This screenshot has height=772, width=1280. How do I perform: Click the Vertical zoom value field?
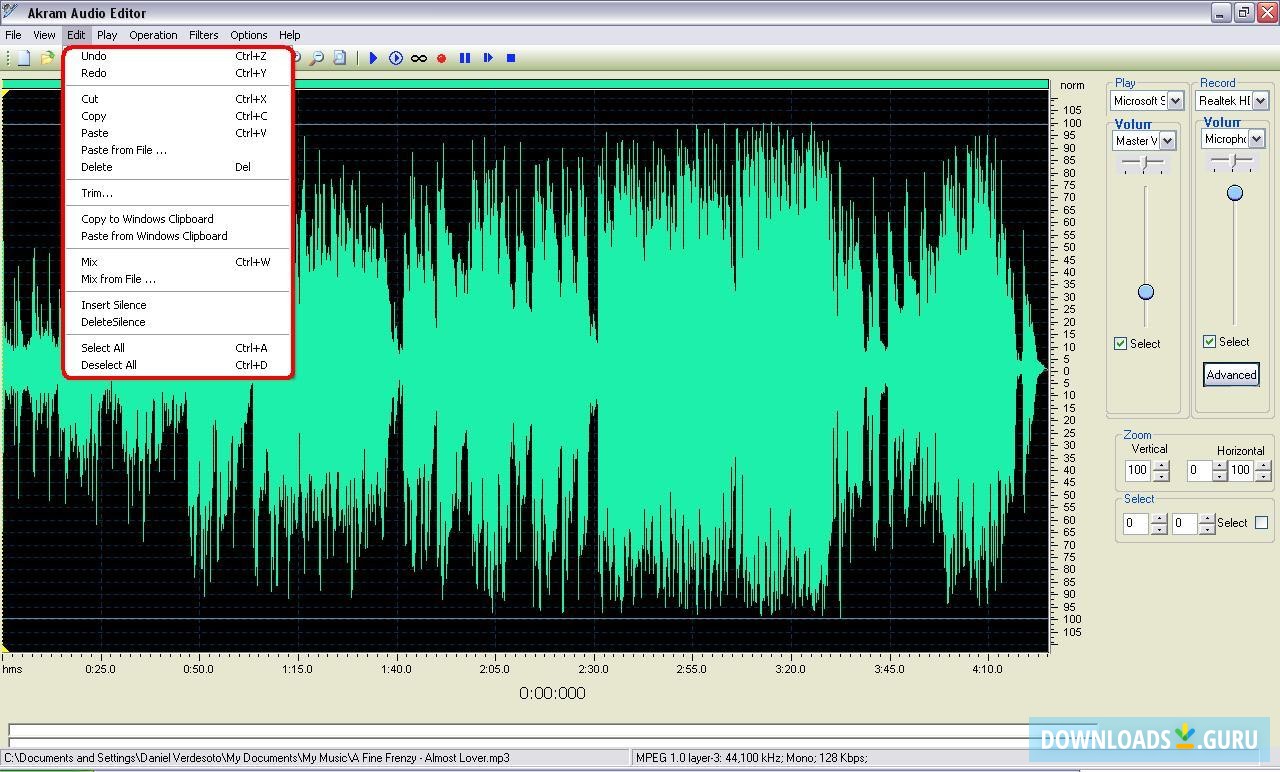pyautogui.click(x=1137, y=470)
